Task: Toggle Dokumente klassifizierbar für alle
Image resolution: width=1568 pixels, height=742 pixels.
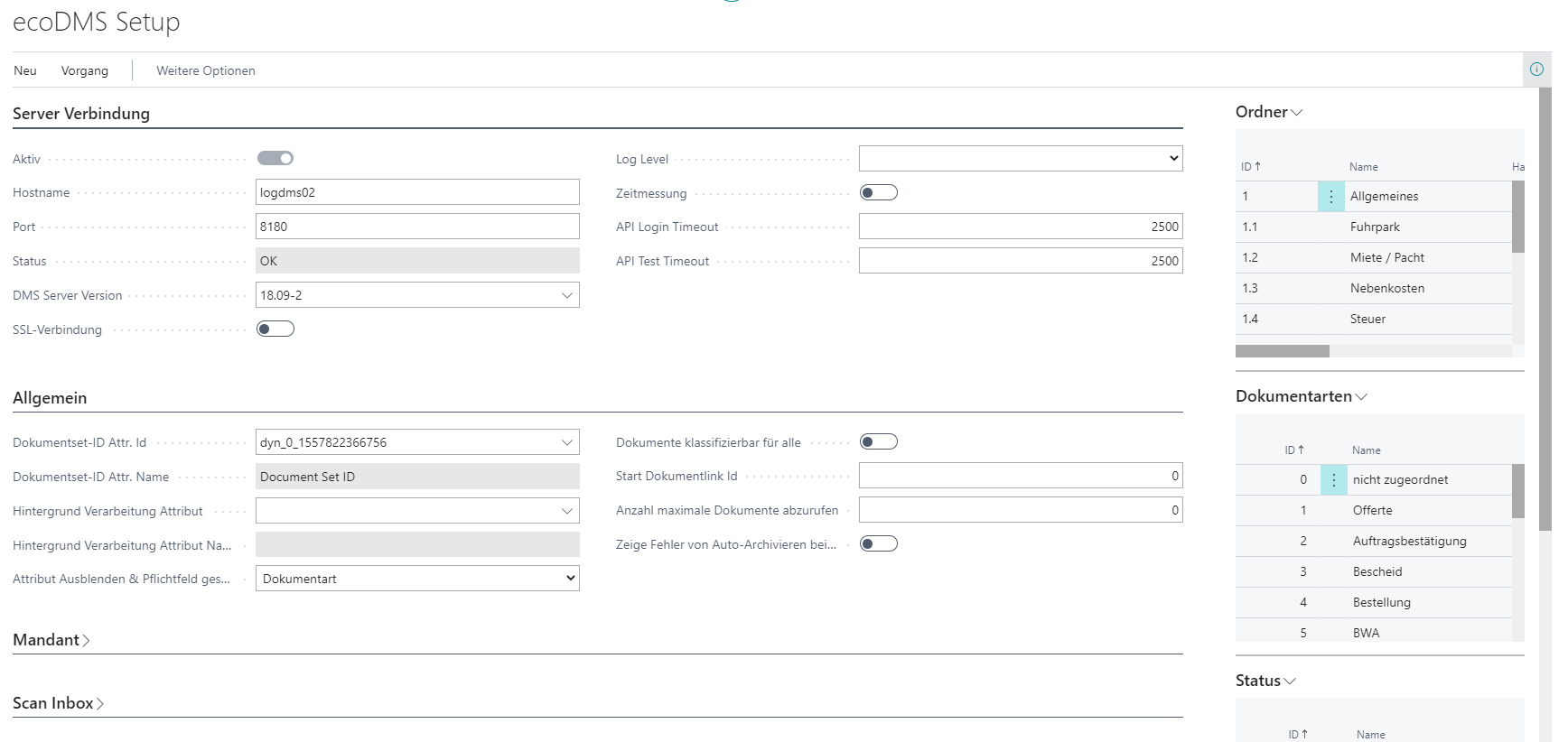Action: pos(879,441)
